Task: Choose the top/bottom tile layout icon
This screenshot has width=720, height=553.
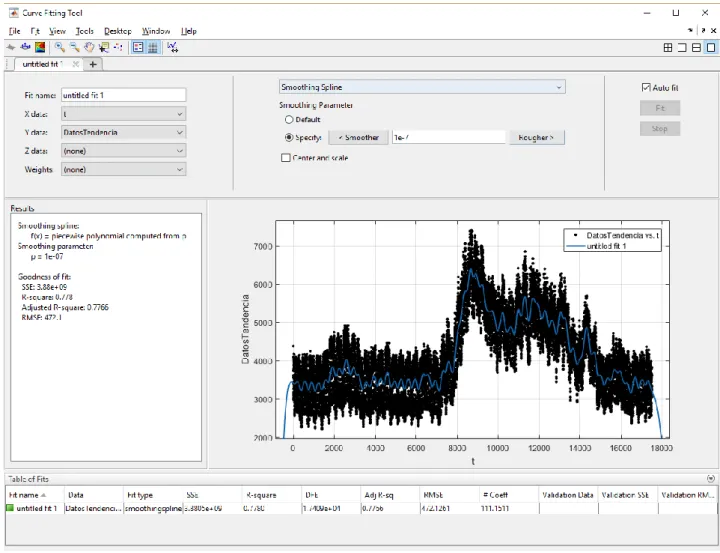Action: click(x=697, y=48)
